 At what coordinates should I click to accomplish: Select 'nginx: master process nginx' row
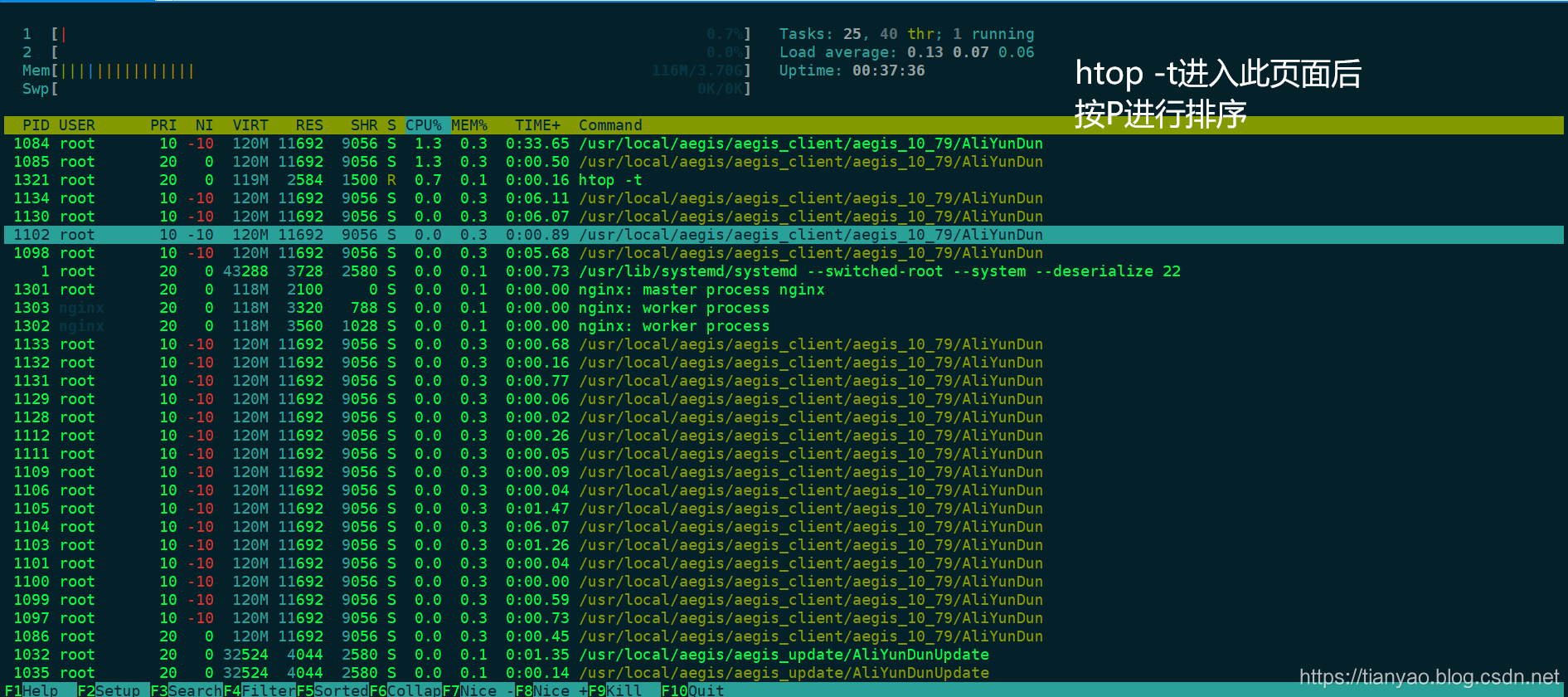pyautogui.click(x=784, y=290)
